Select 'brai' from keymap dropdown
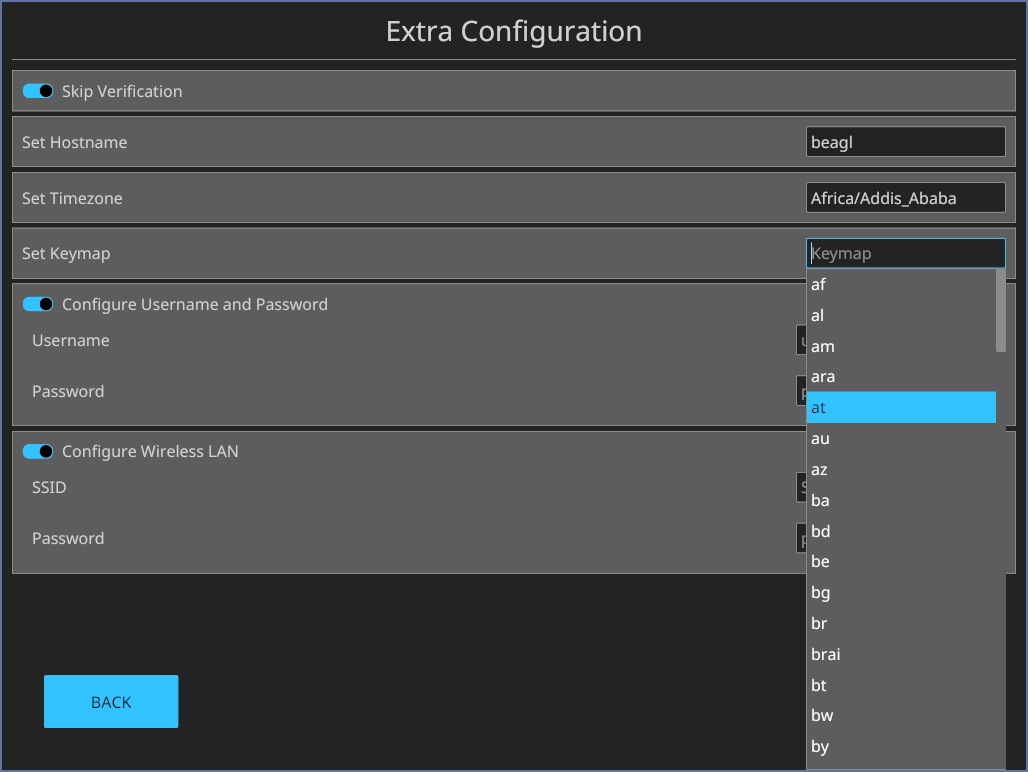 tap(901, 654)
